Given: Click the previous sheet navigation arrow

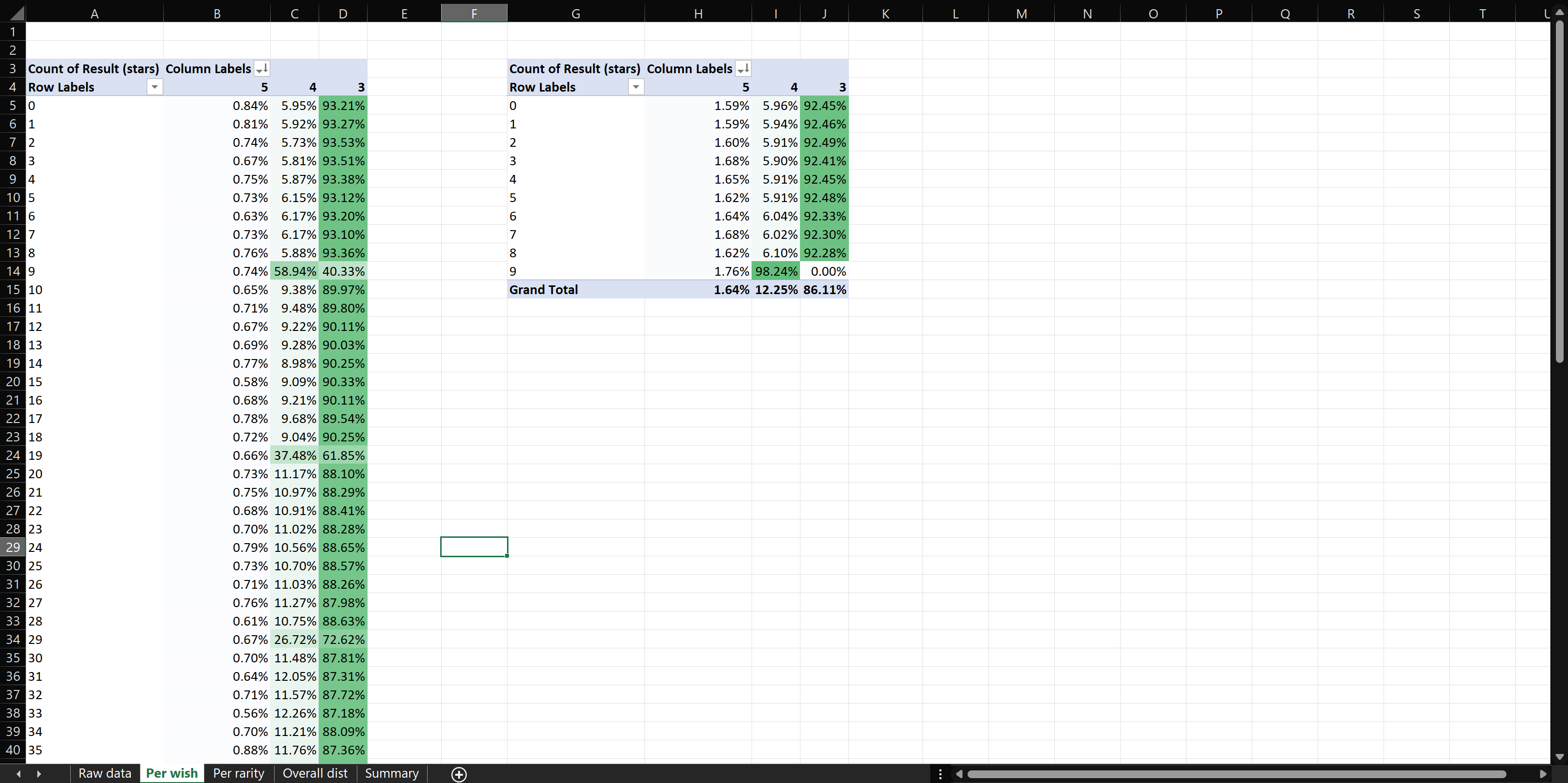Looking at the screenshot, I should 19,774.
